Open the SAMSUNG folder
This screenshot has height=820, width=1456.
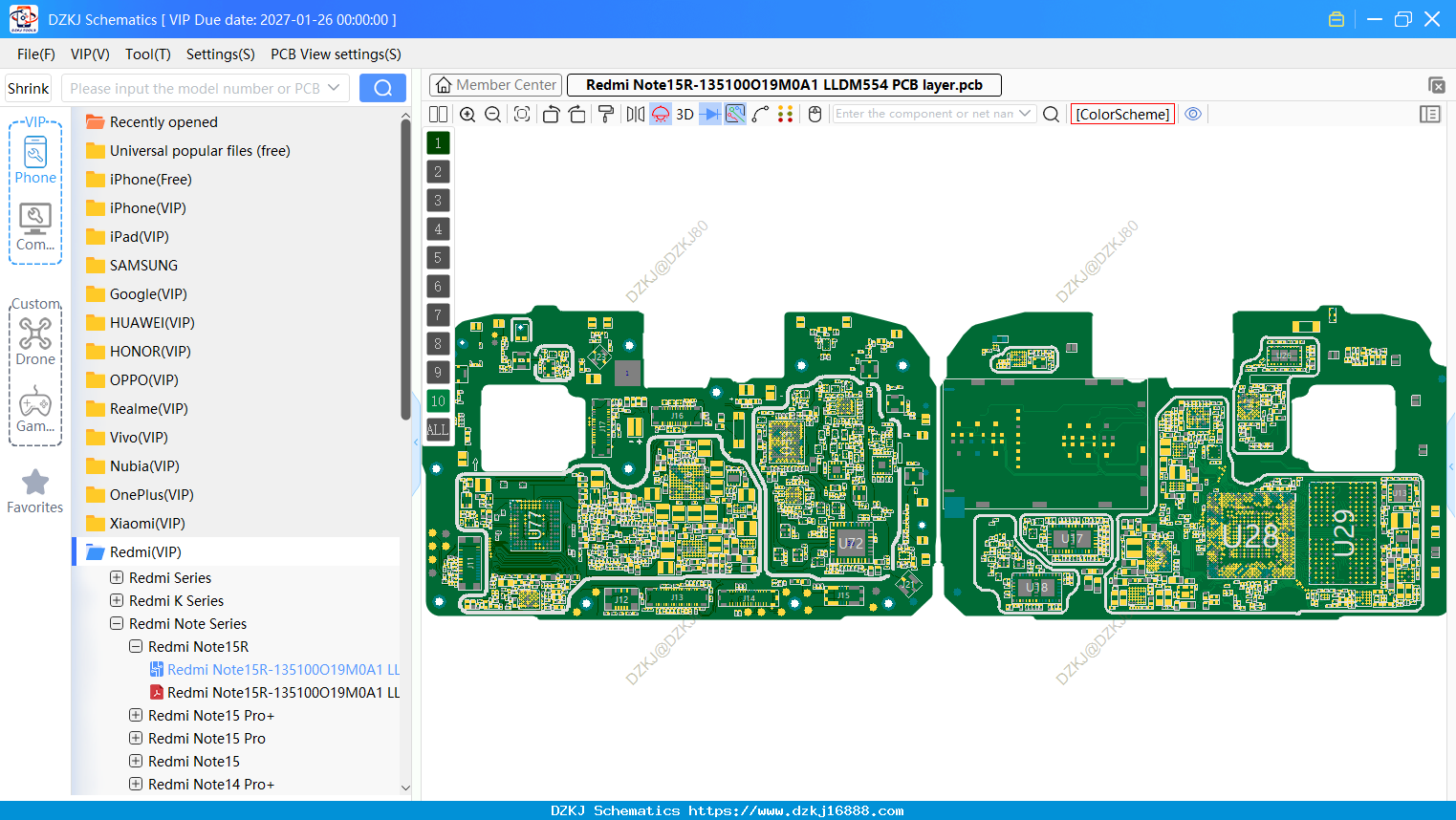(143, 266)
